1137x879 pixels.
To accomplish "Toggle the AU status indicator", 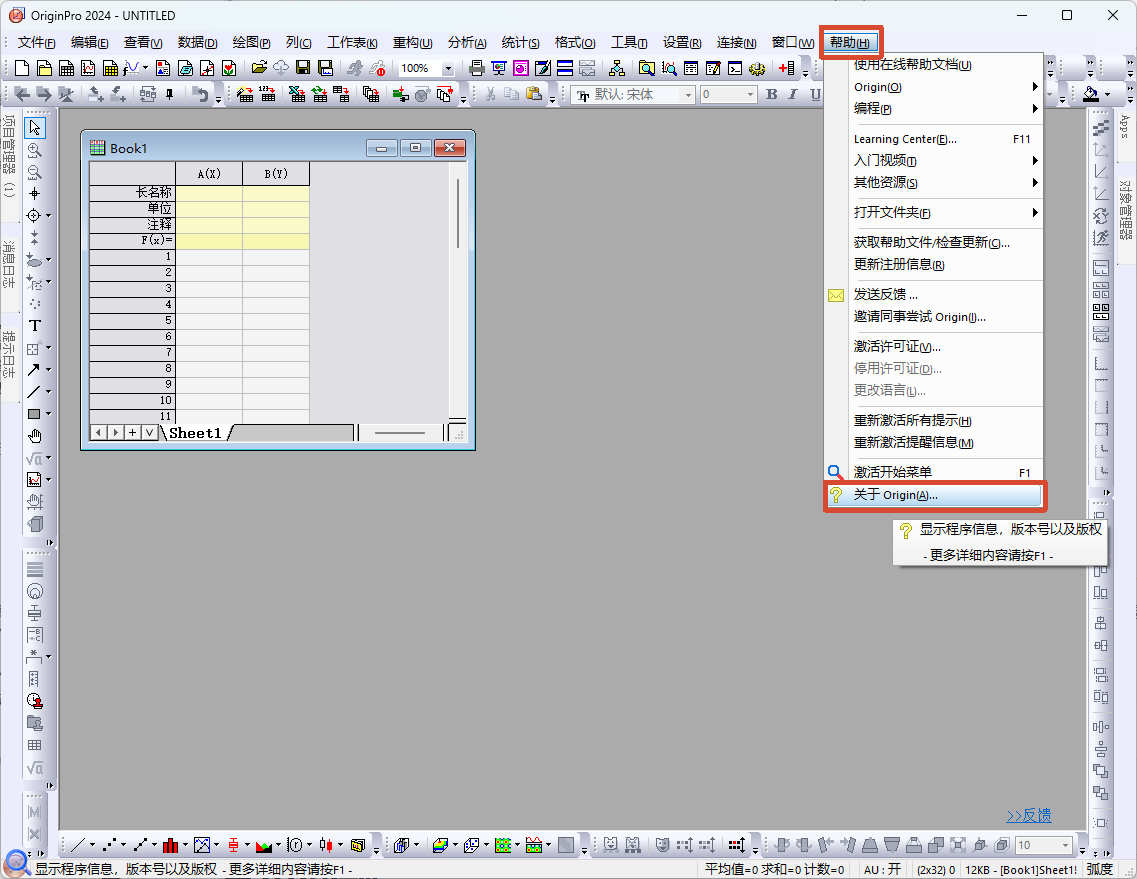I will (882, 869).
